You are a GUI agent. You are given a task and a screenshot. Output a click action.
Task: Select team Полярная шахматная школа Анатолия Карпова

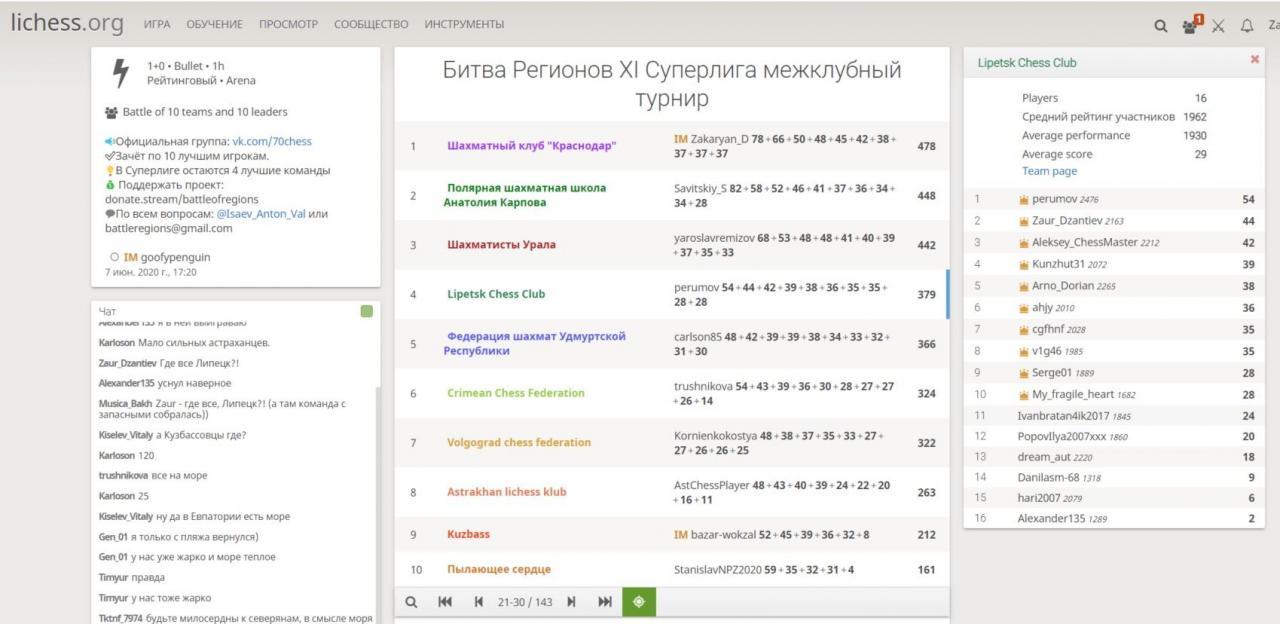click(x=525, y=195)
